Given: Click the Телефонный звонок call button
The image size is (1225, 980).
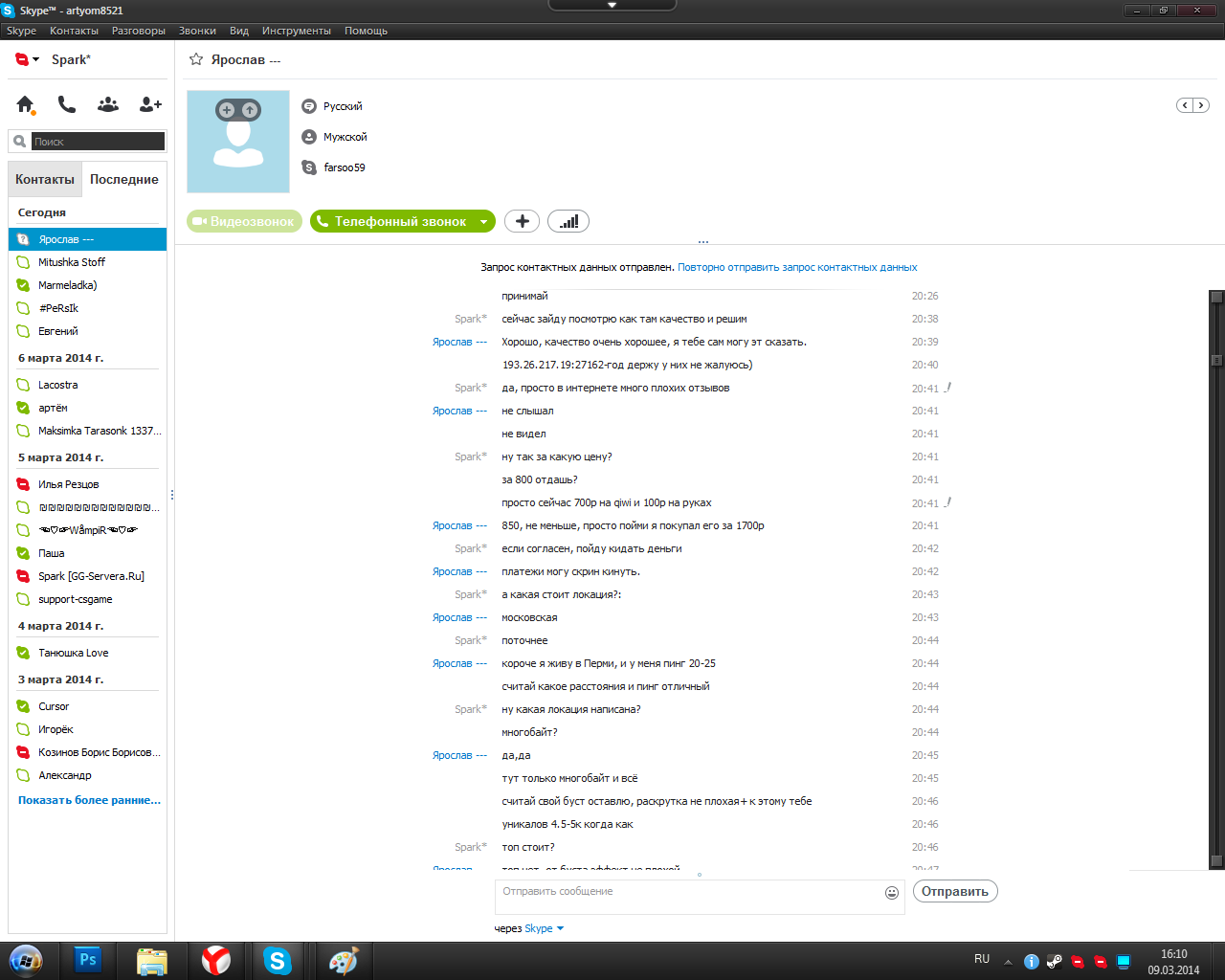Looking at the screenshot, I should pos(391,221).
